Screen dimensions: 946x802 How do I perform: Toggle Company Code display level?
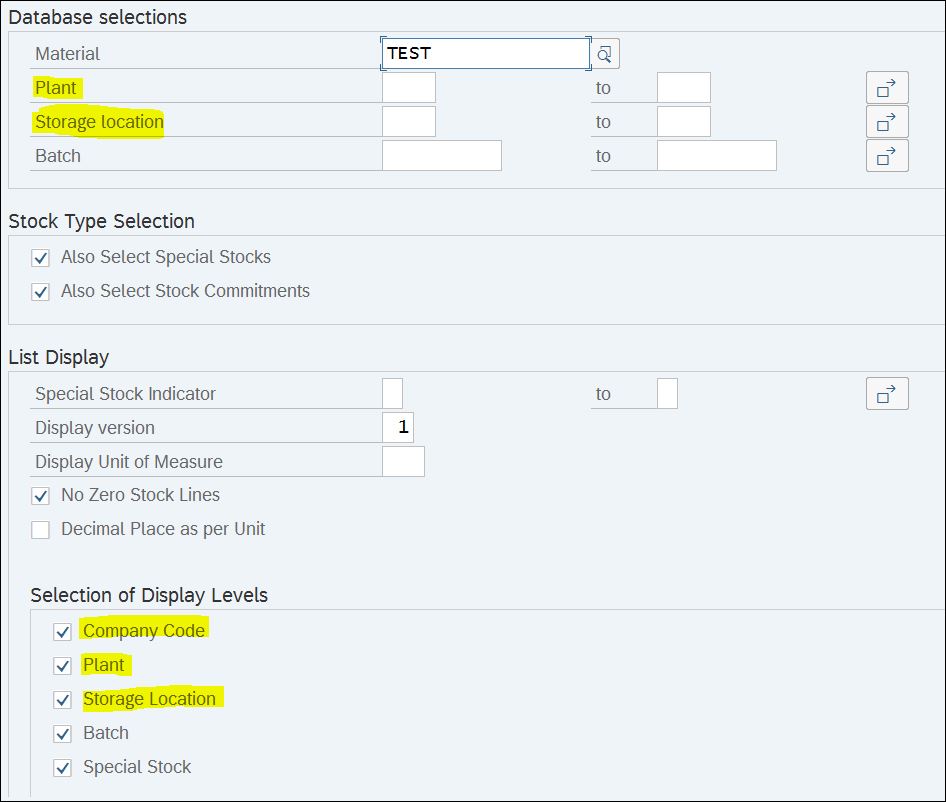click(x=63, y=632)
